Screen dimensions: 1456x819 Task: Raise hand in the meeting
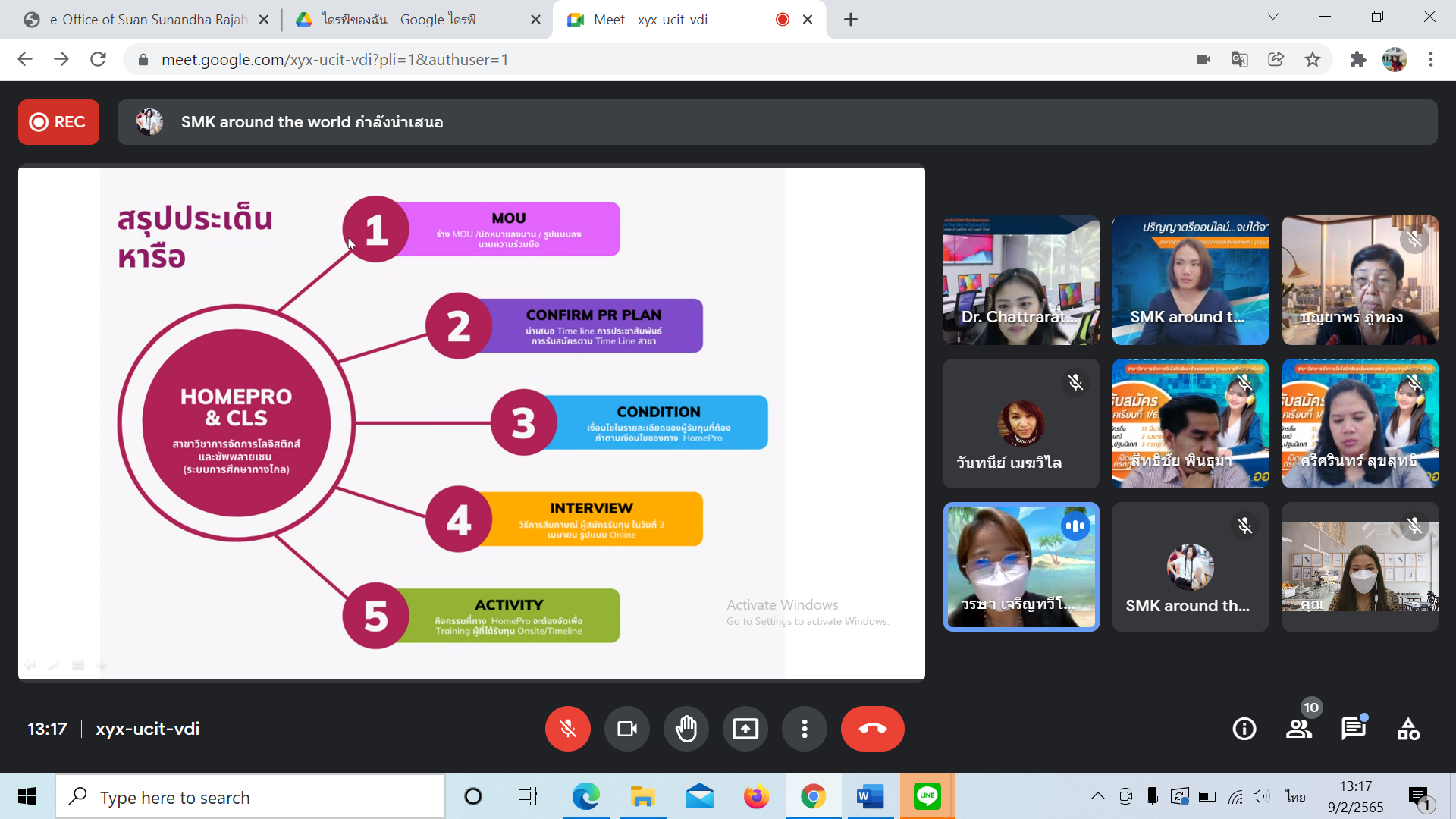686,729
